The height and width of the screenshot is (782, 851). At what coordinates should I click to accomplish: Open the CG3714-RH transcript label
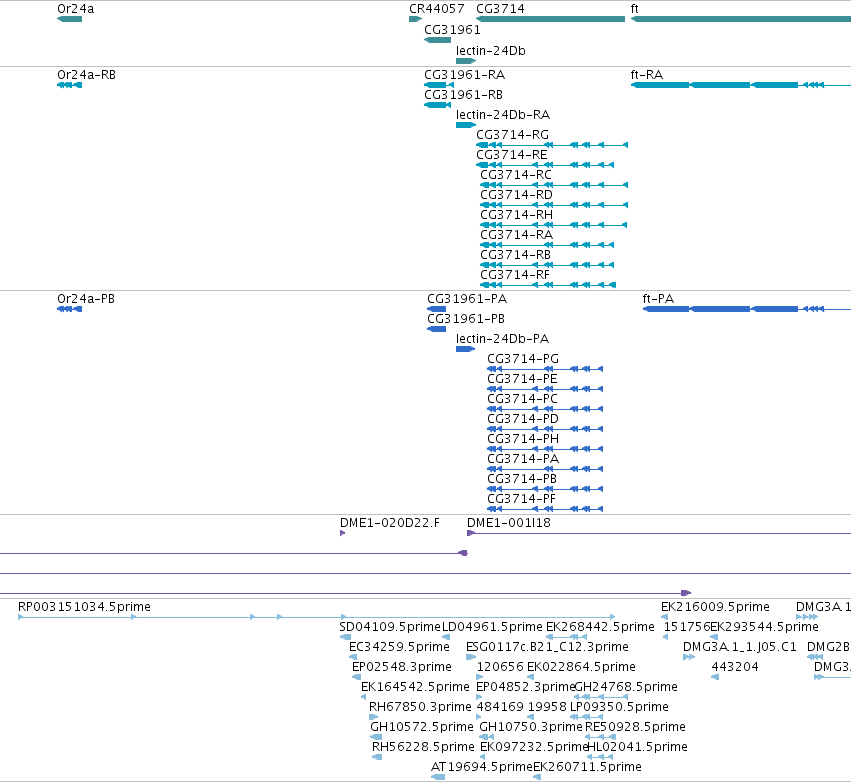point(517,215)
